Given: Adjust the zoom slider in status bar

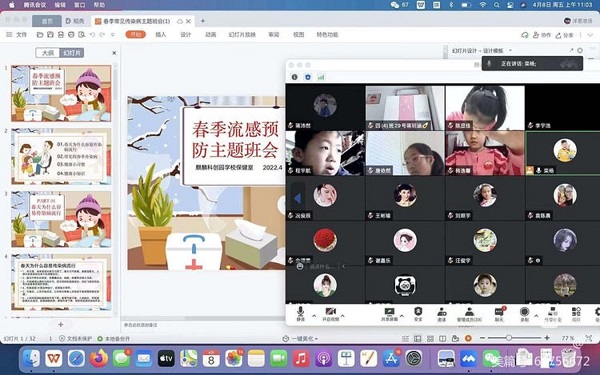Looking at the screenshot, I should [509, 338].
